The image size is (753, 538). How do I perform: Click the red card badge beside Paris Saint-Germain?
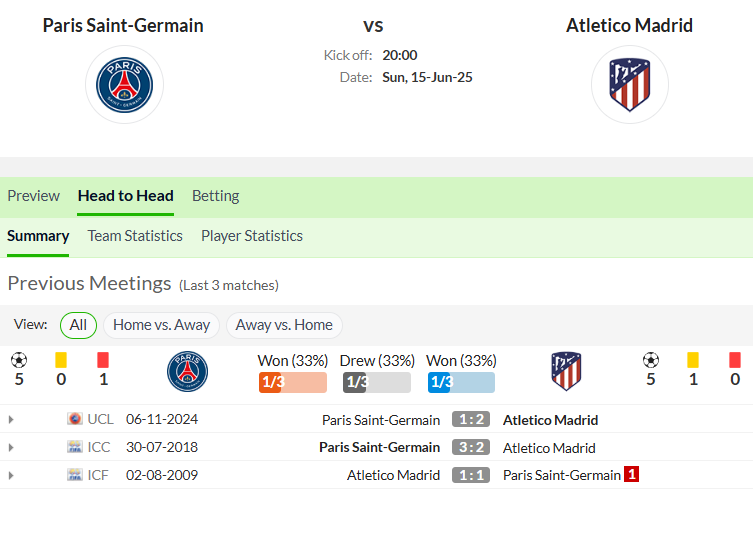[x=632, y=474]
